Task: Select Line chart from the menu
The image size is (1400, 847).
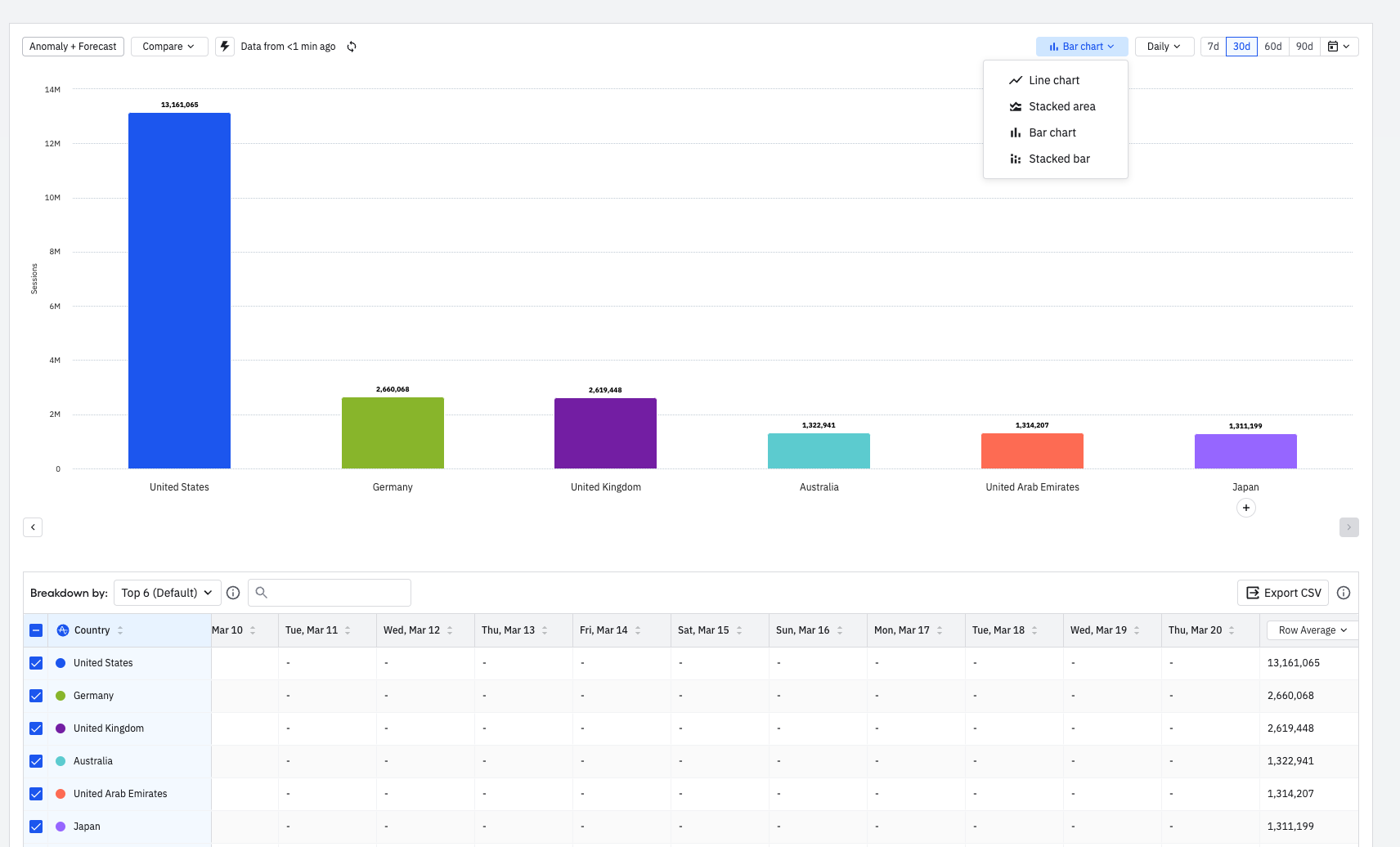Action: pos(1055,80)
